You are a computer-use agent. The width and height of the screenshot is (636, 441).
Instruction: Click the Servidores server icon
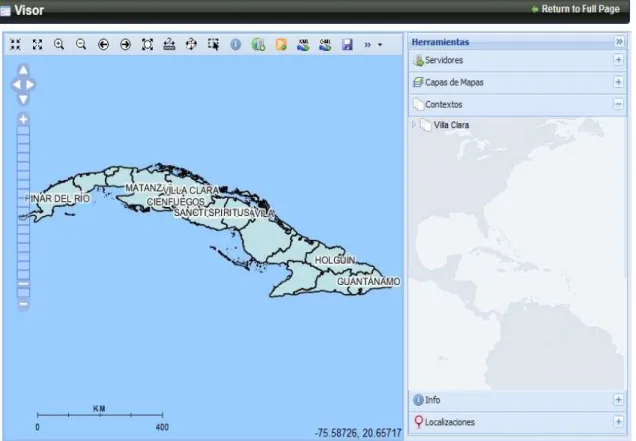[x=418, y=60]
